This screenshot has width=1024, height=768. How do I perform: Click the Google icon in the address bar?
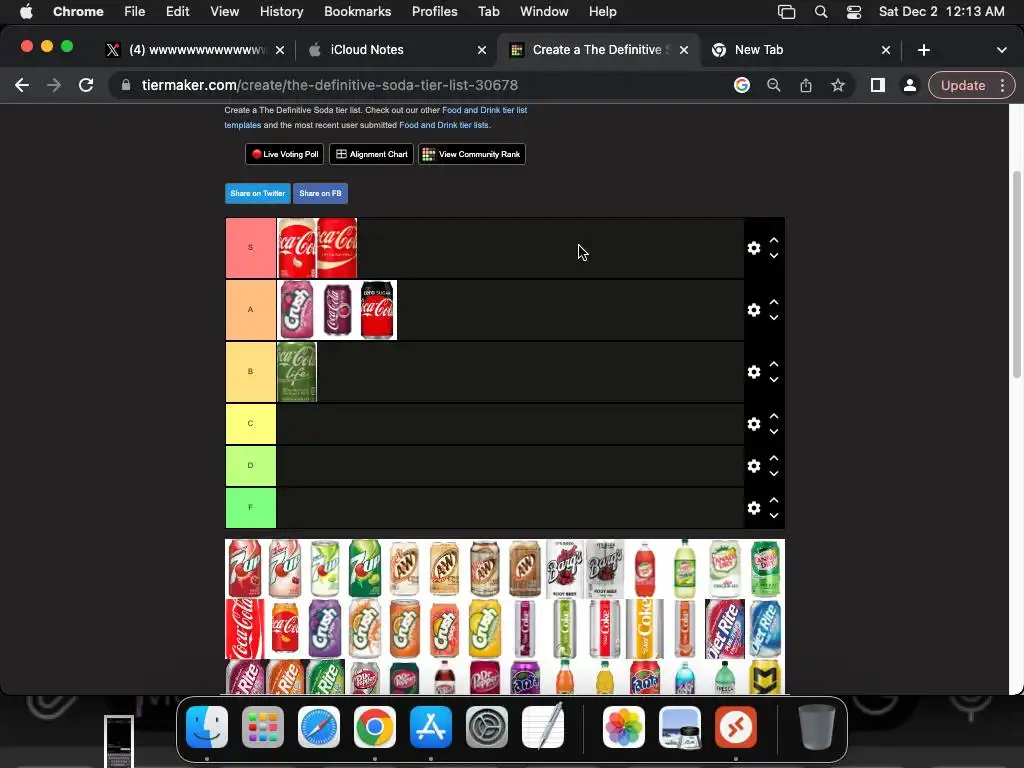tap(741, 86)
